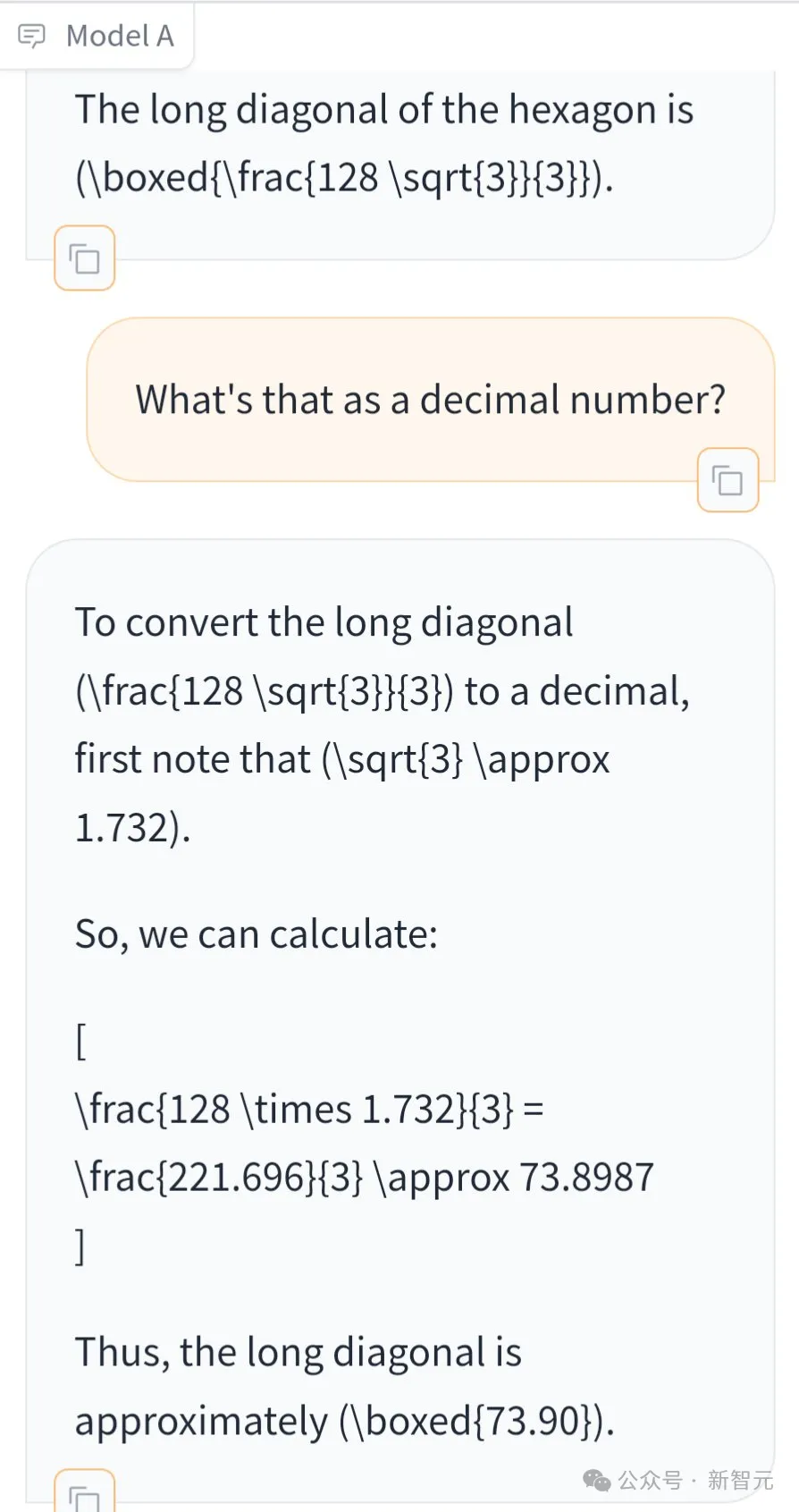This screenshot has width=799, height=1512.
Task: Select the "What's that as a decimal number?" bubble
Action: pyautogui.click(x=430, y=400)
